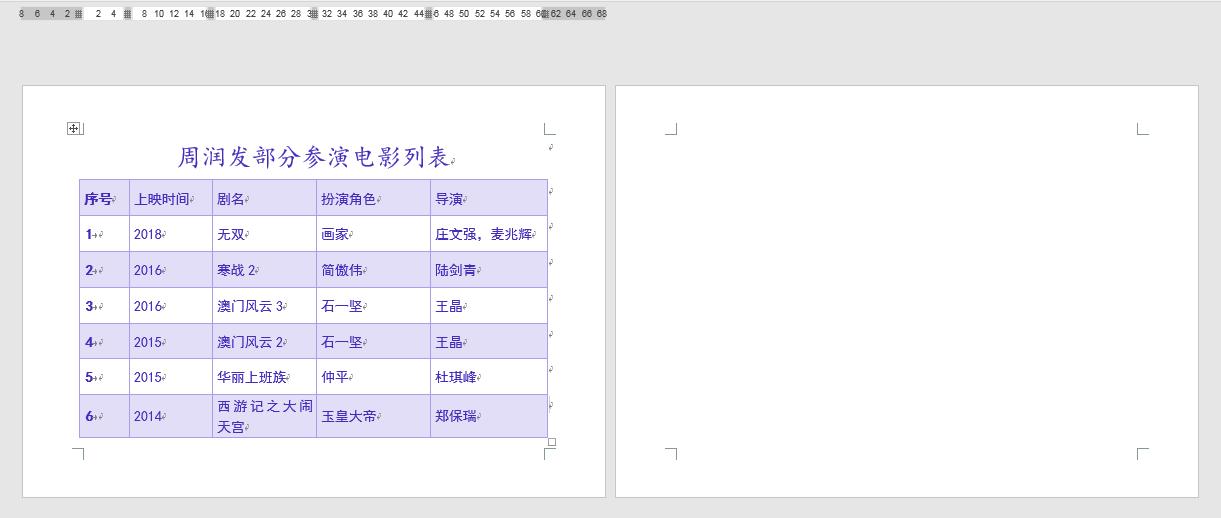Click the 仲平 cell

373,377
